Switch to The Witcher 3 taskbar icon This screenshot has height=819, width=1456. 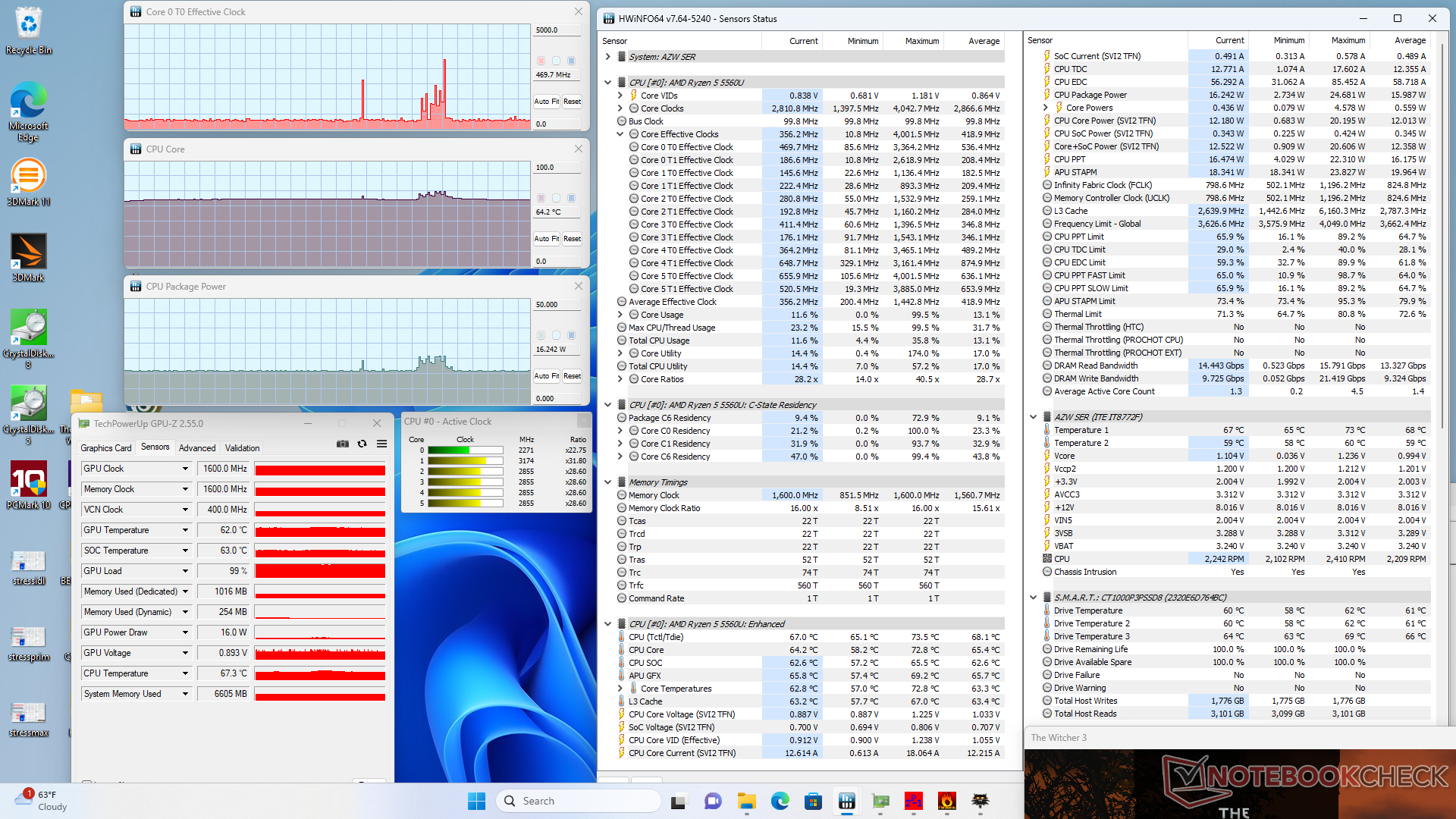981,801
